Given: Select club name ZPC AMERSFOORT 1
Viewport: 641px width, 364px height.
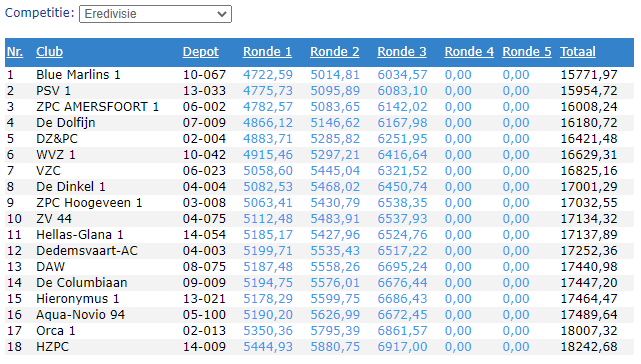Looking at the screenshot, I should [97, 107].
